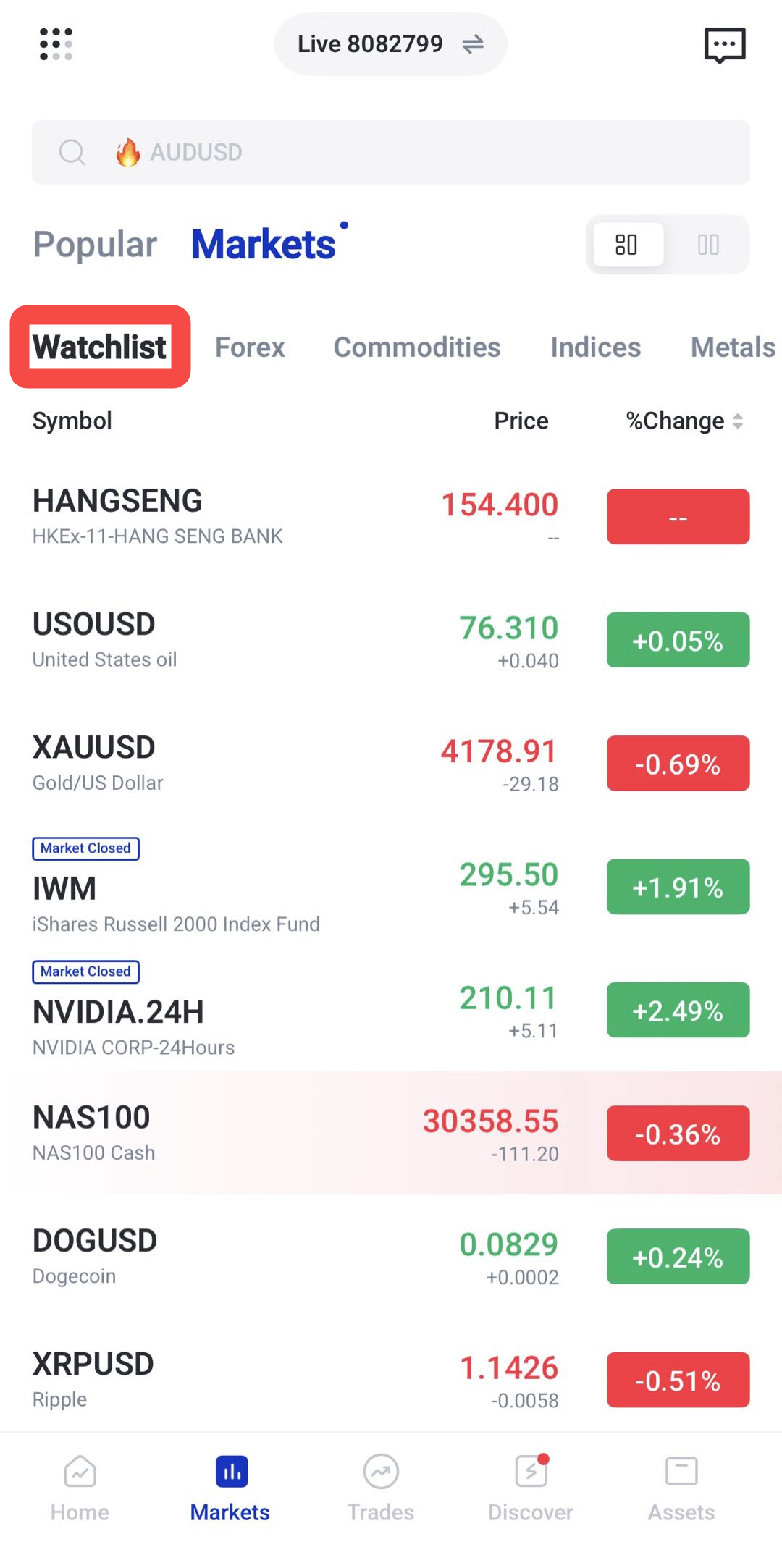This screenshot has height=1568, width=782.
Task: Focus the AUDUSD search field
Action: tap(390, 152)
